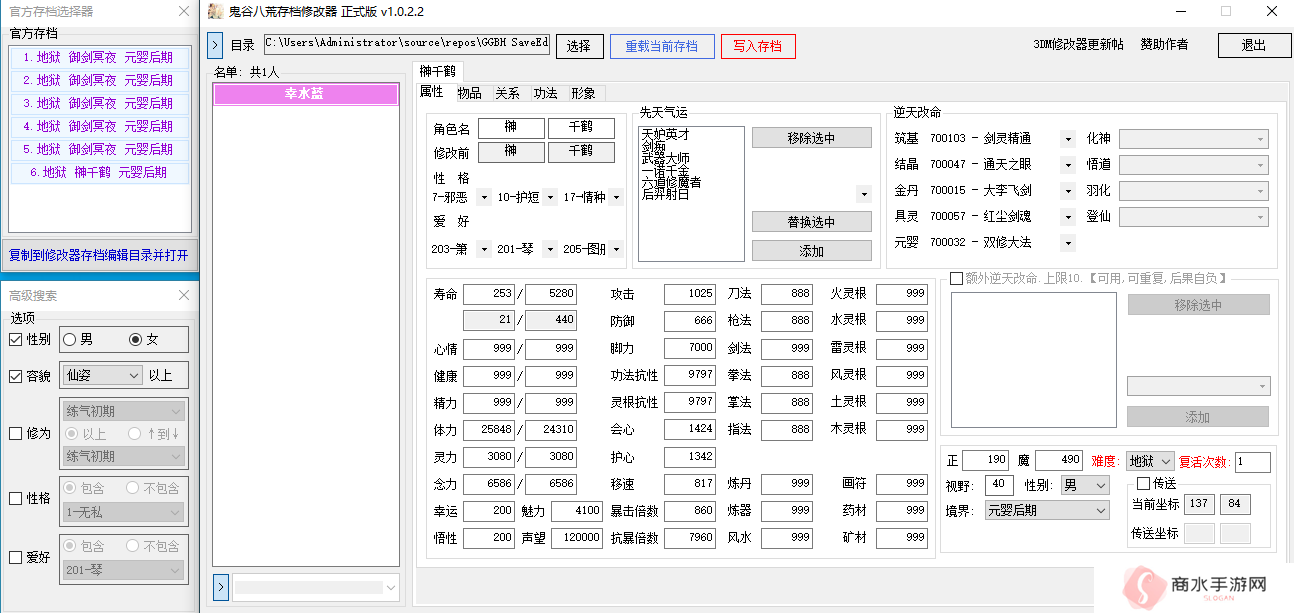
Task: Open the 悟道 dropdown
Action: 1194,165
